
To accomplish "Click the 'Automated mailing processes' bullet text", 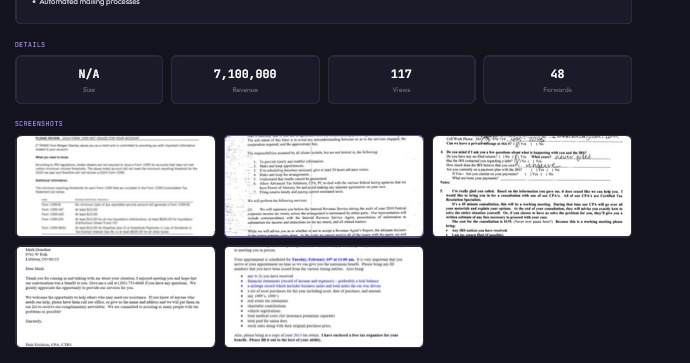I will coord(89,2).
